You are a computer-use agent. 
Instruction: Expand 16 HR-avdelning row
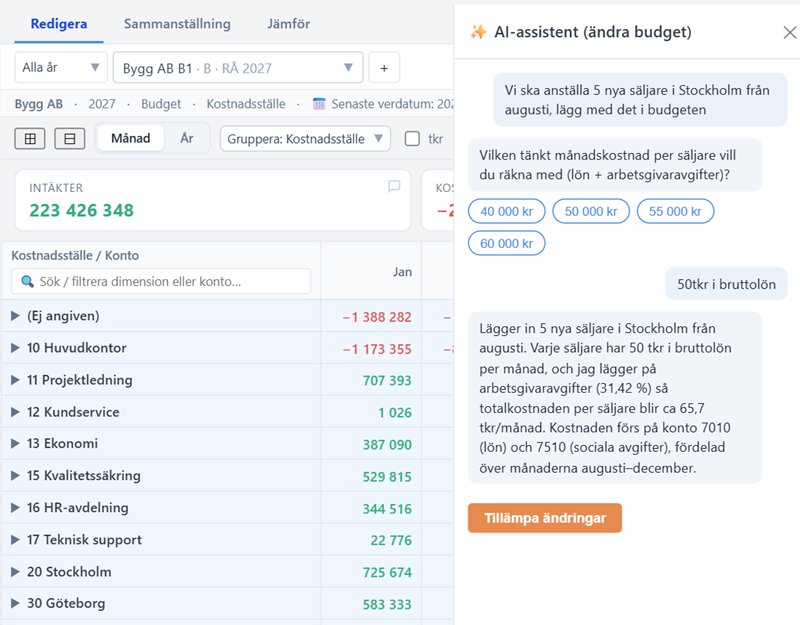click(15, 508)
